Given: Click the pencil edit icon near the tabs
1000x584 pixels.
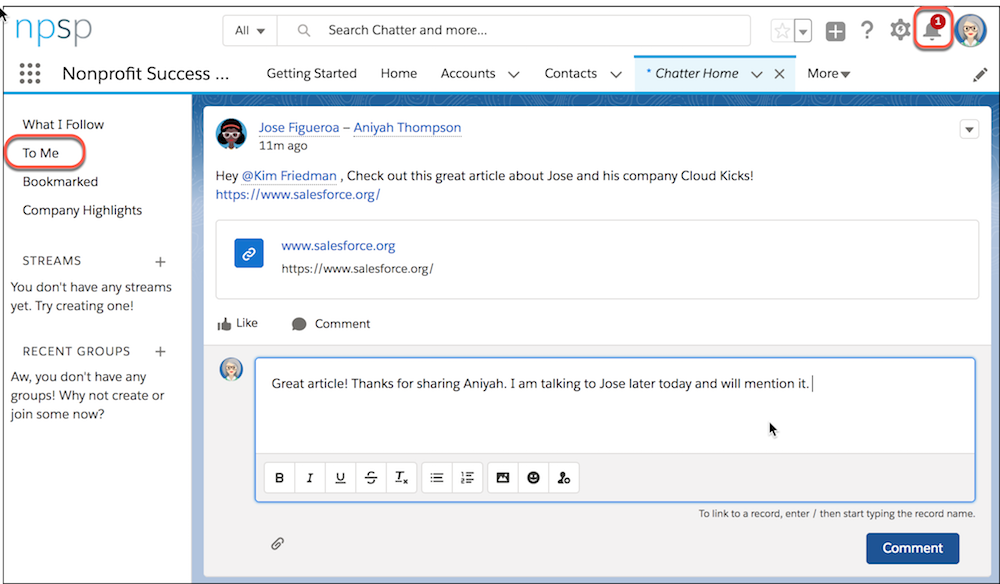Looking at the screenshot, I should tap(980, 73).
